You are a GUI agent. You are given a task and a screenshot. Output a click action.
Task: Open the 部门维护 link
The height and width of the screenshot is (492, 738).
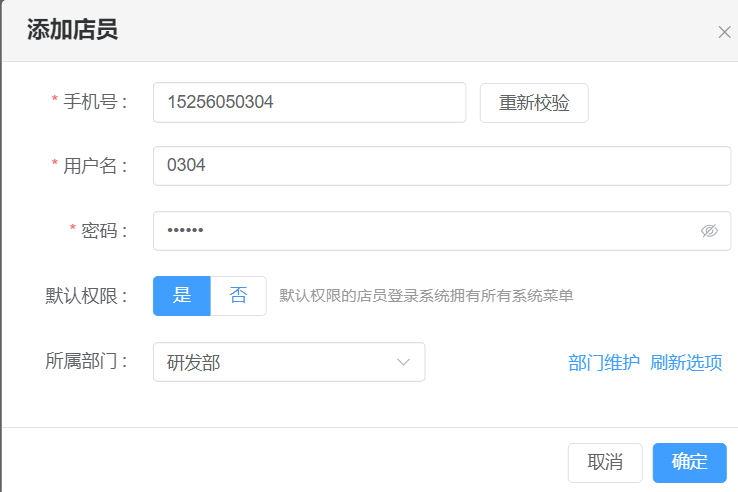[x=604, y=363]
